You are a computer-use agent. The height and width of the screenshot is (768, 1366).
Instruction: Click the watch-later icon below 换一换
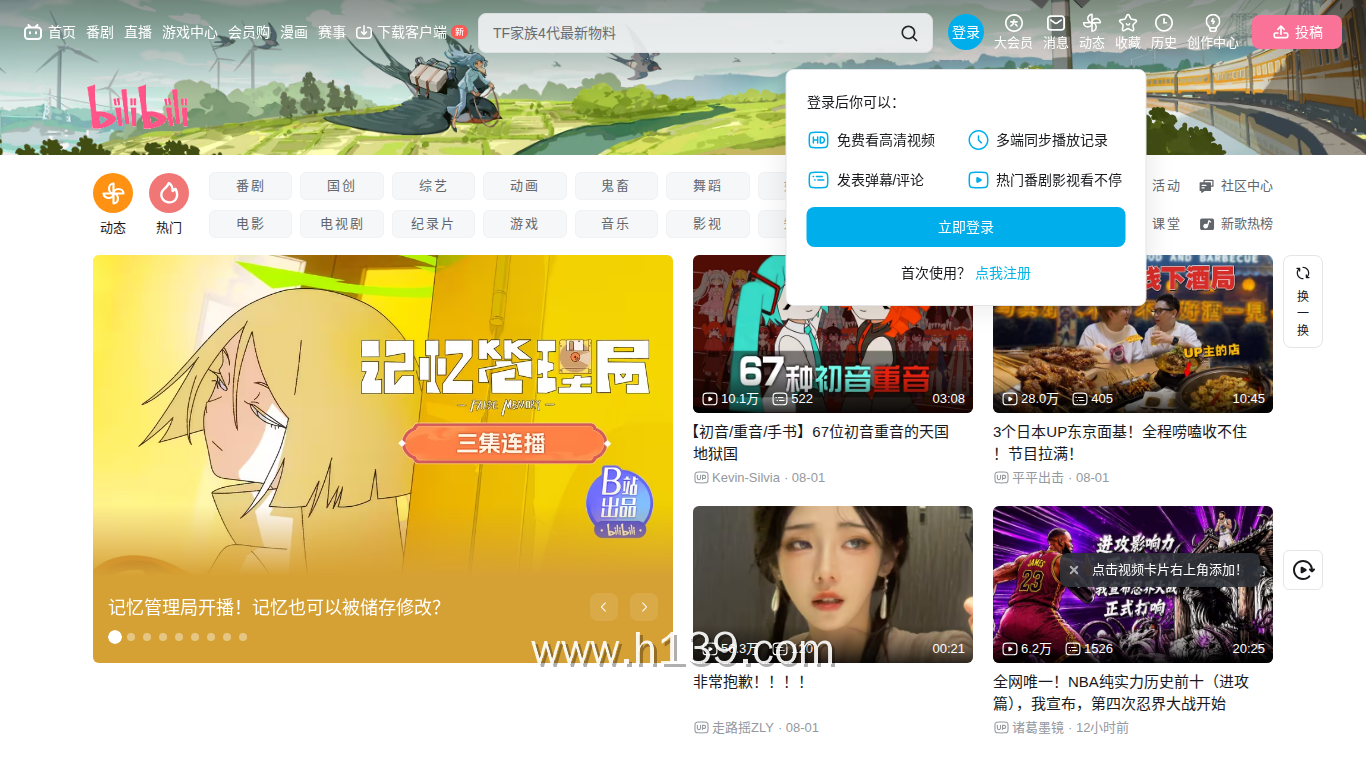click(x=1303, y=570)
